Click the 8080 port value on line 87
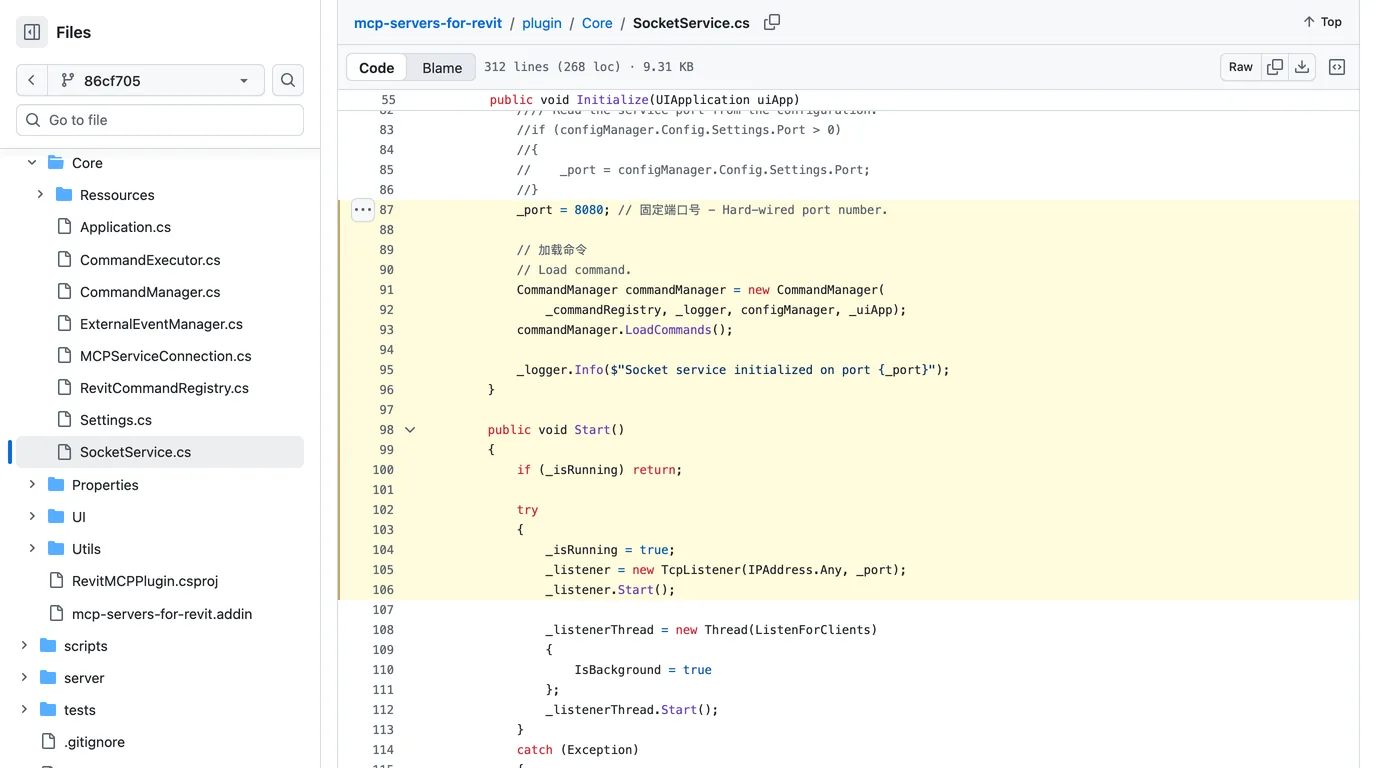The height and width of the screenshot is (768, 1376). click(588, 210)
